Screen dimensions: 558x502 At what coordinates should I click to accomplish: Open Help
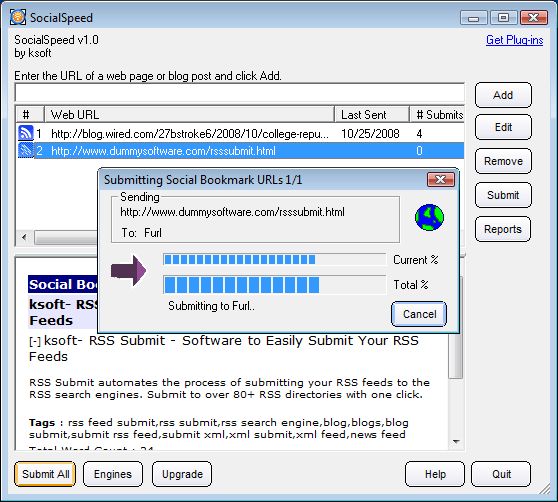click(435, 474)
